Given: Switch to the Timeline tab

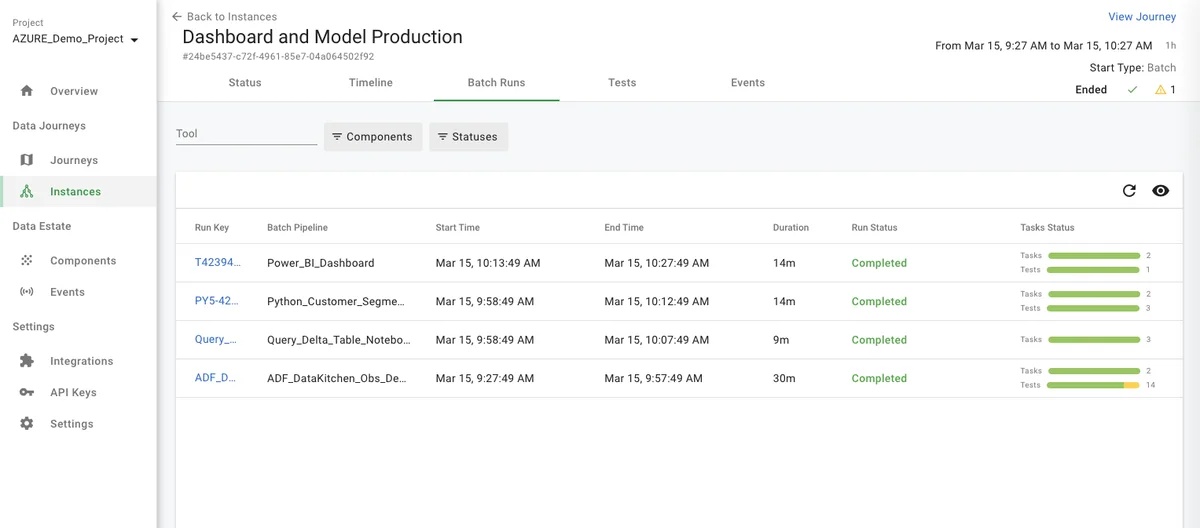Looking at the screenshot, I should coord(370,83).
